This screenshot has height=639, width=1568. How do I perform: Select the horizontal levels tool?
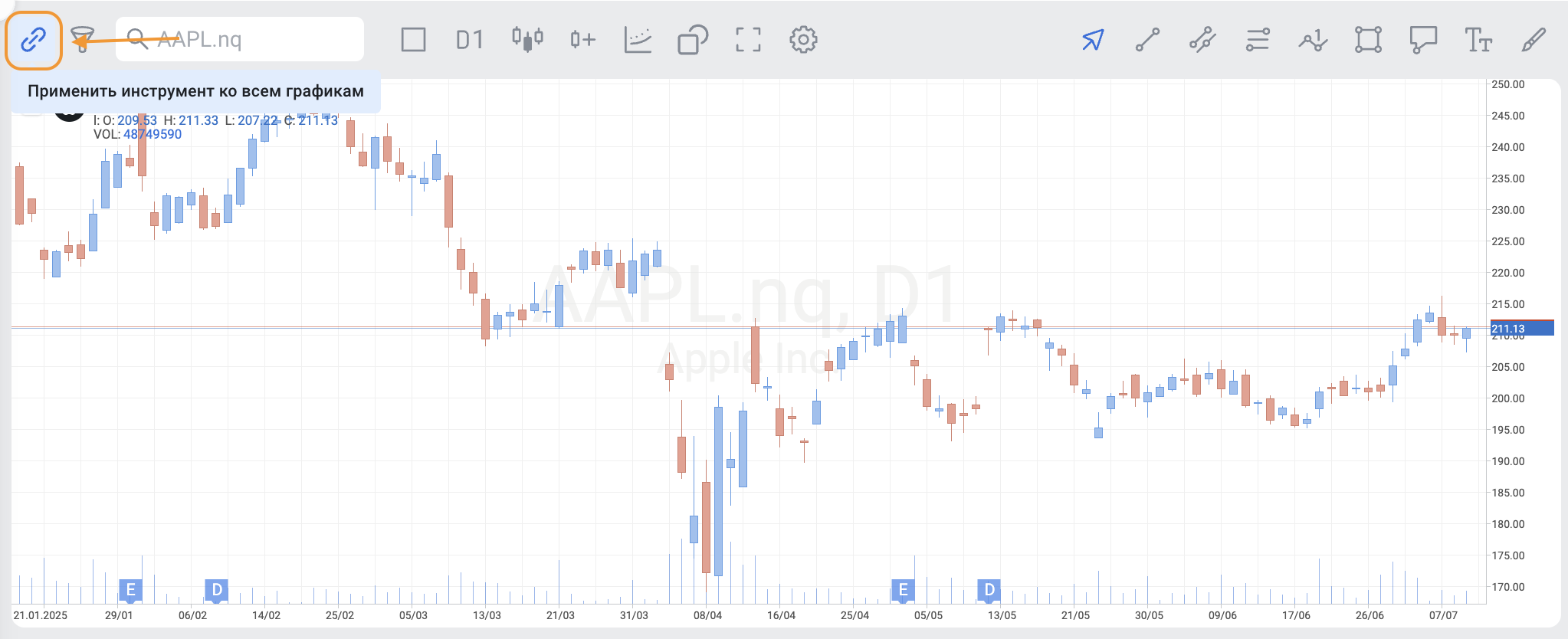pos(1258,39)
